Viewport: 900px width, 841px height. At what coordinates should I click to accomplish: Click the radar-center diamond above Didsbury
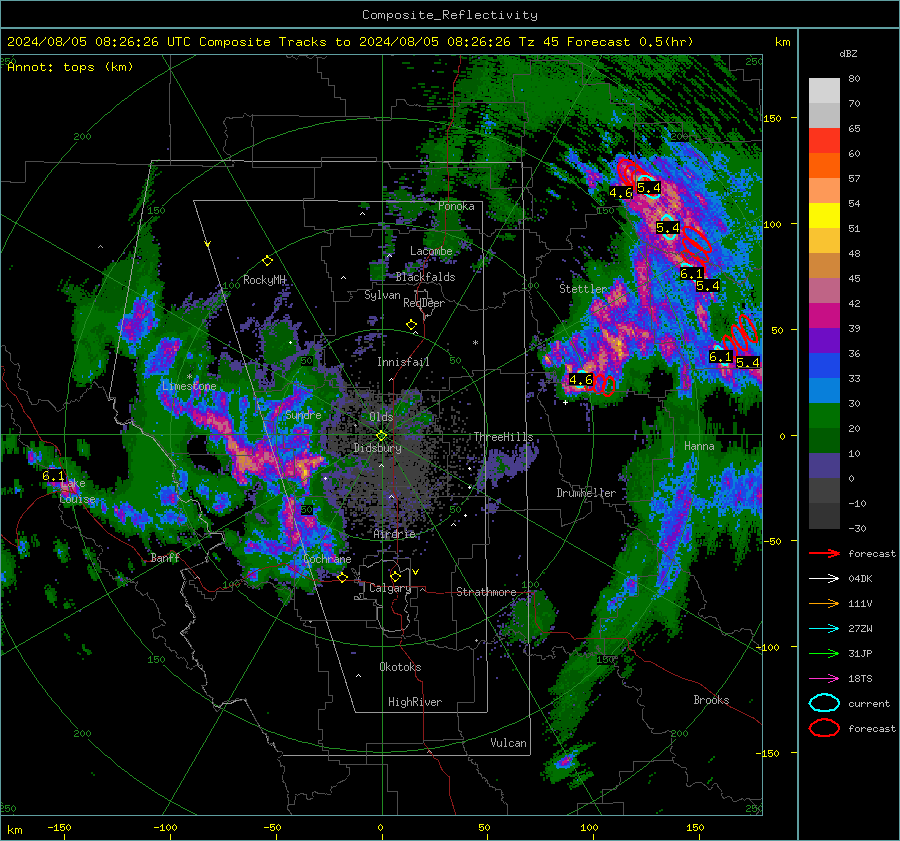tap(381, 436)
